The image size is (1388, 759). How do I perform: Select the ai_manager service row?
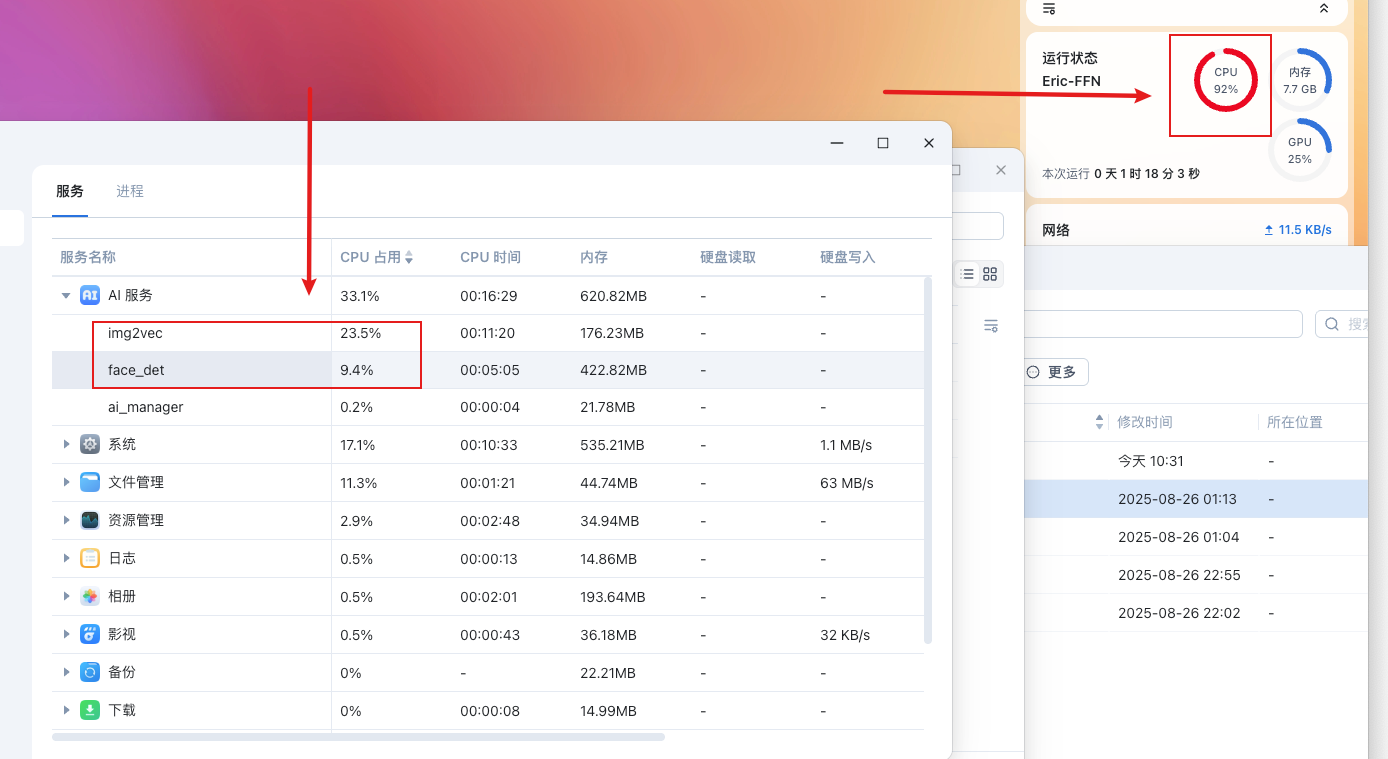coord(488,407)
